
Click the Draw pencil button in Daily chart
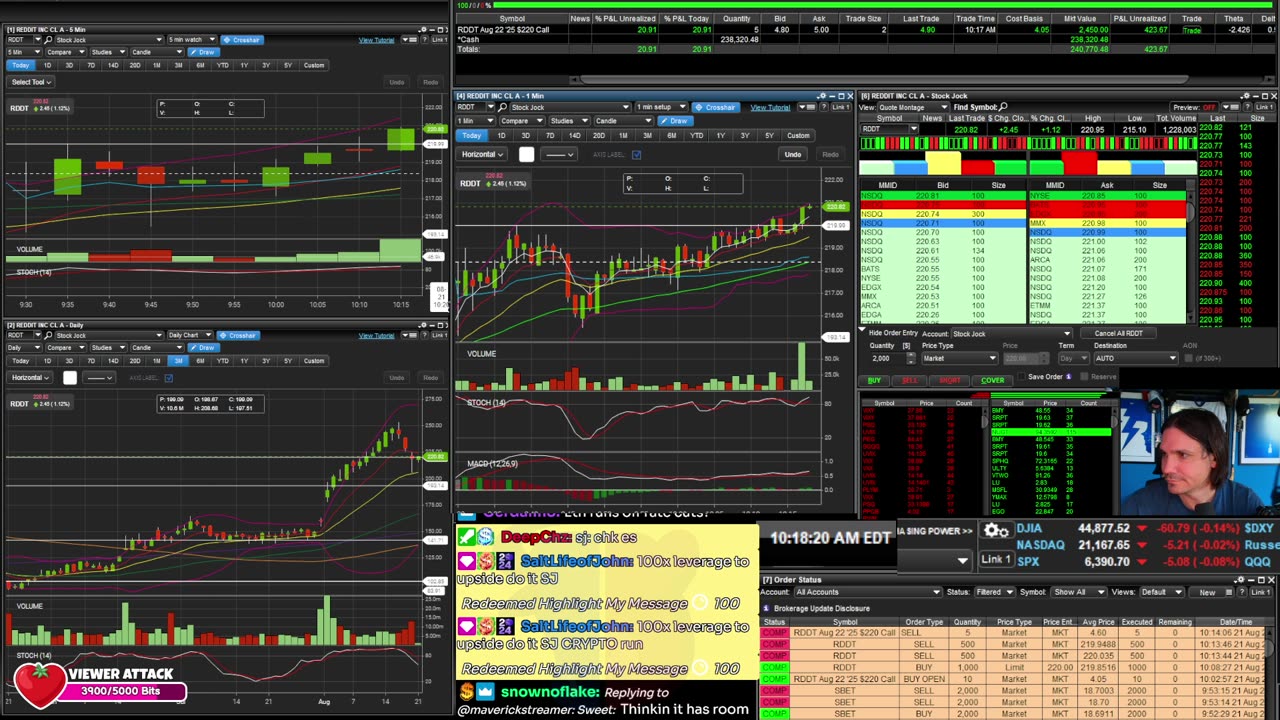pyautogui.click(x=203, y=347)
